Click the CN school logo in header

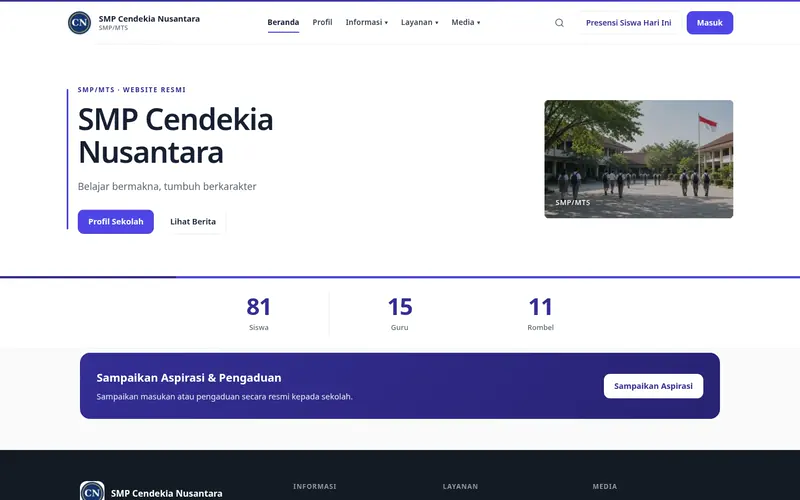(x=80, y=22)
